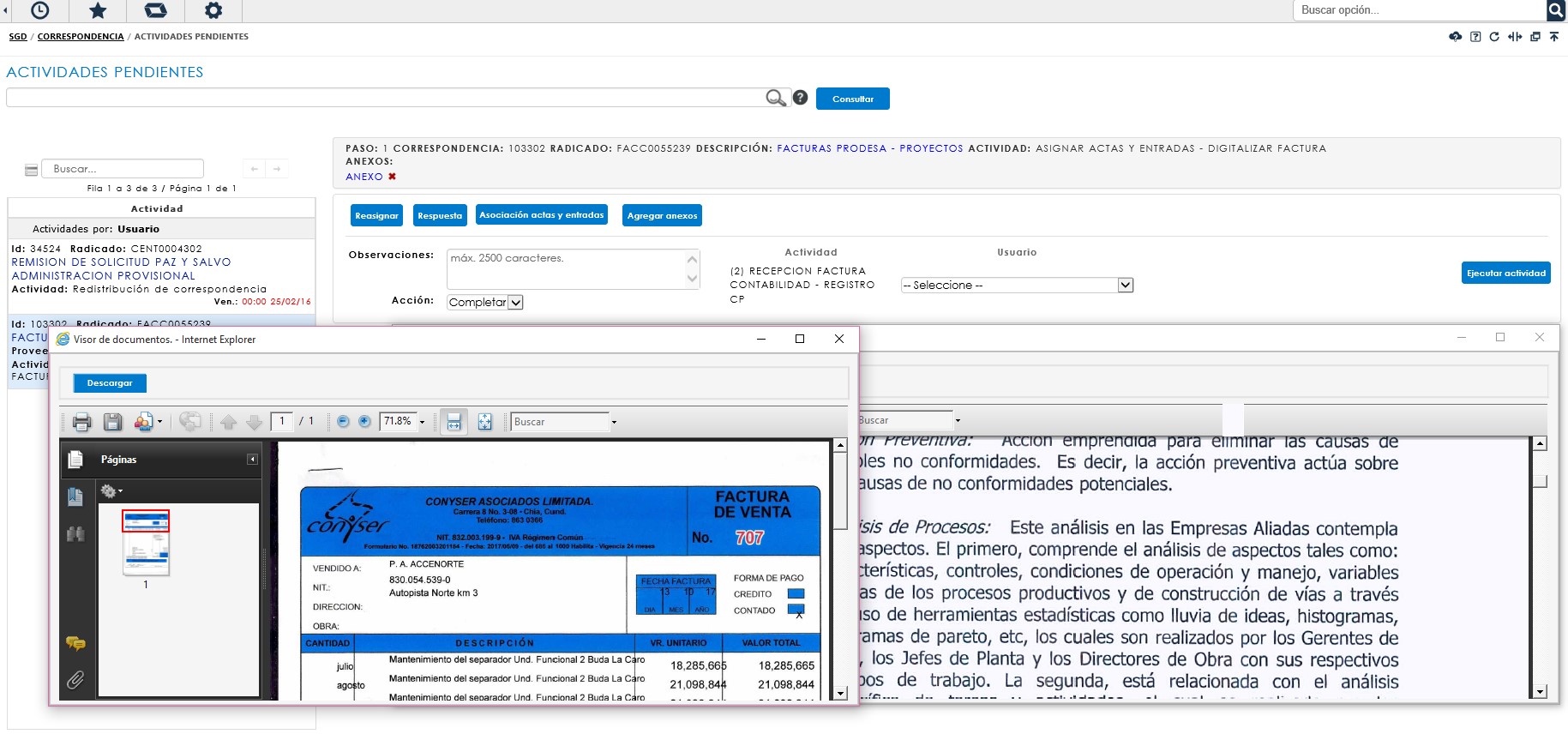Image resolution: width=1568 pixels, height=734 pixels.
Task: Click the Buscar field above activity list
Action: tap(123, 169)
